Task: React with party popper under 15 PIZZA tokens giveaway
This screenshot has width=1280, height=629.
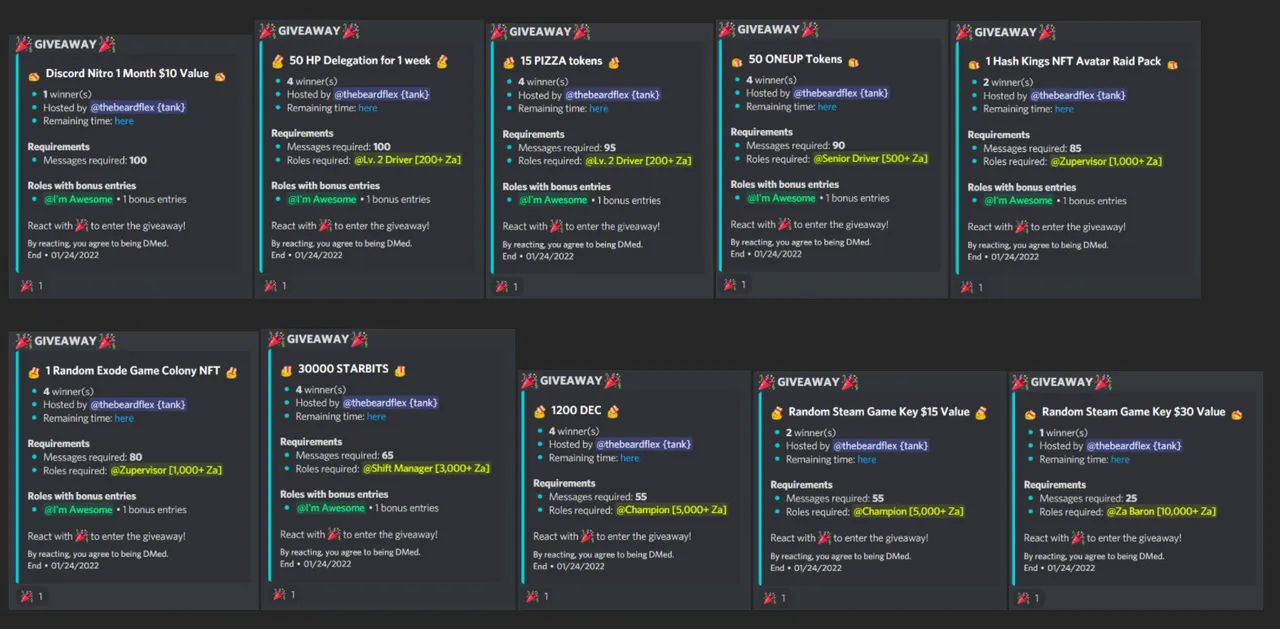Action: pos(505,286)
